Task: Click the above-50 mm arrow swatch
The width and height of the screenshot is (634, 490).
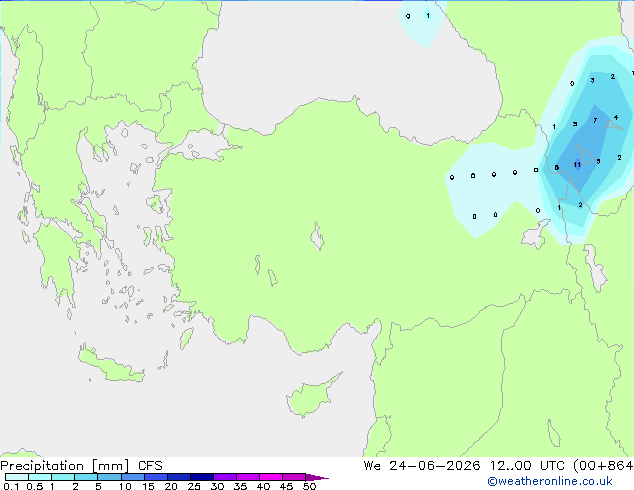Action: click(x=317, y=477)
